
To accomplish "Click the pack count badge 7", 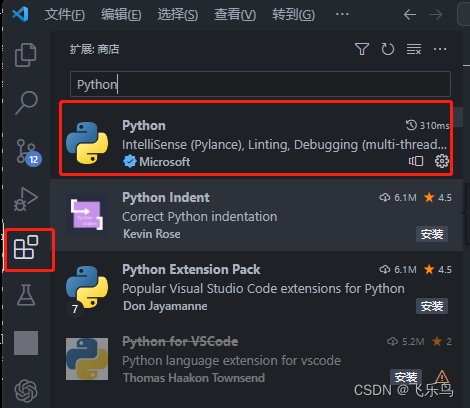I will [x=75, y=309].
